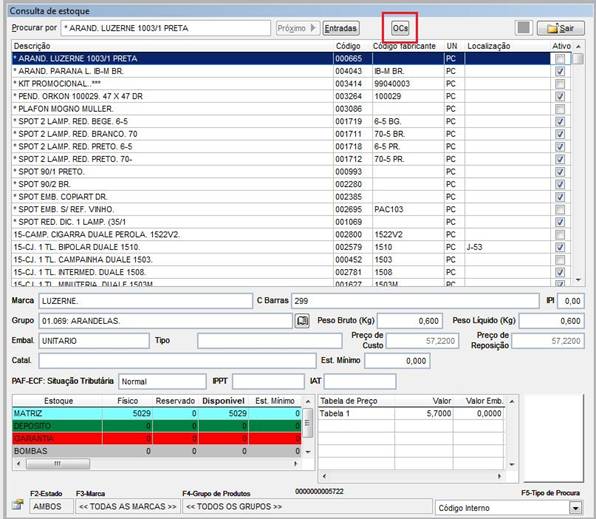Toggle Ativo checkbox for PLAFON MOGNO MULLER row

560,109
